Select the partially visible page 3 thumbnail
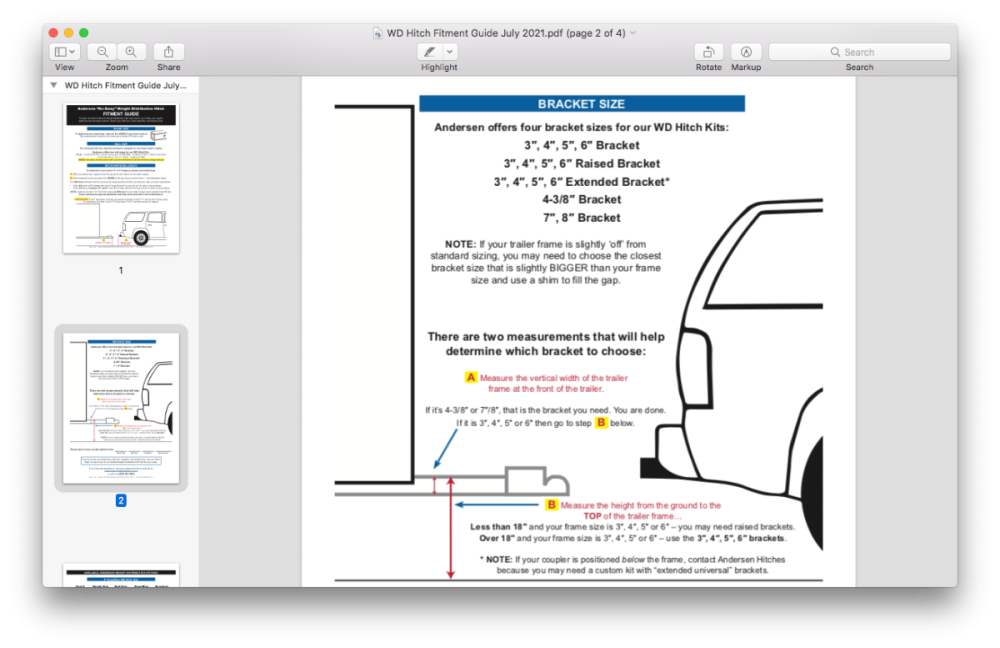The width and height of the screenshot is (1000, 648). tap(121, 575)
